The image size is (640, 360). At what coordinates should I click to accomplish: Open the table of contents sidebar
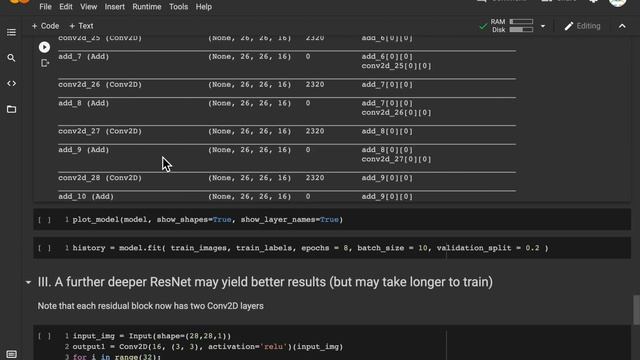11,32
